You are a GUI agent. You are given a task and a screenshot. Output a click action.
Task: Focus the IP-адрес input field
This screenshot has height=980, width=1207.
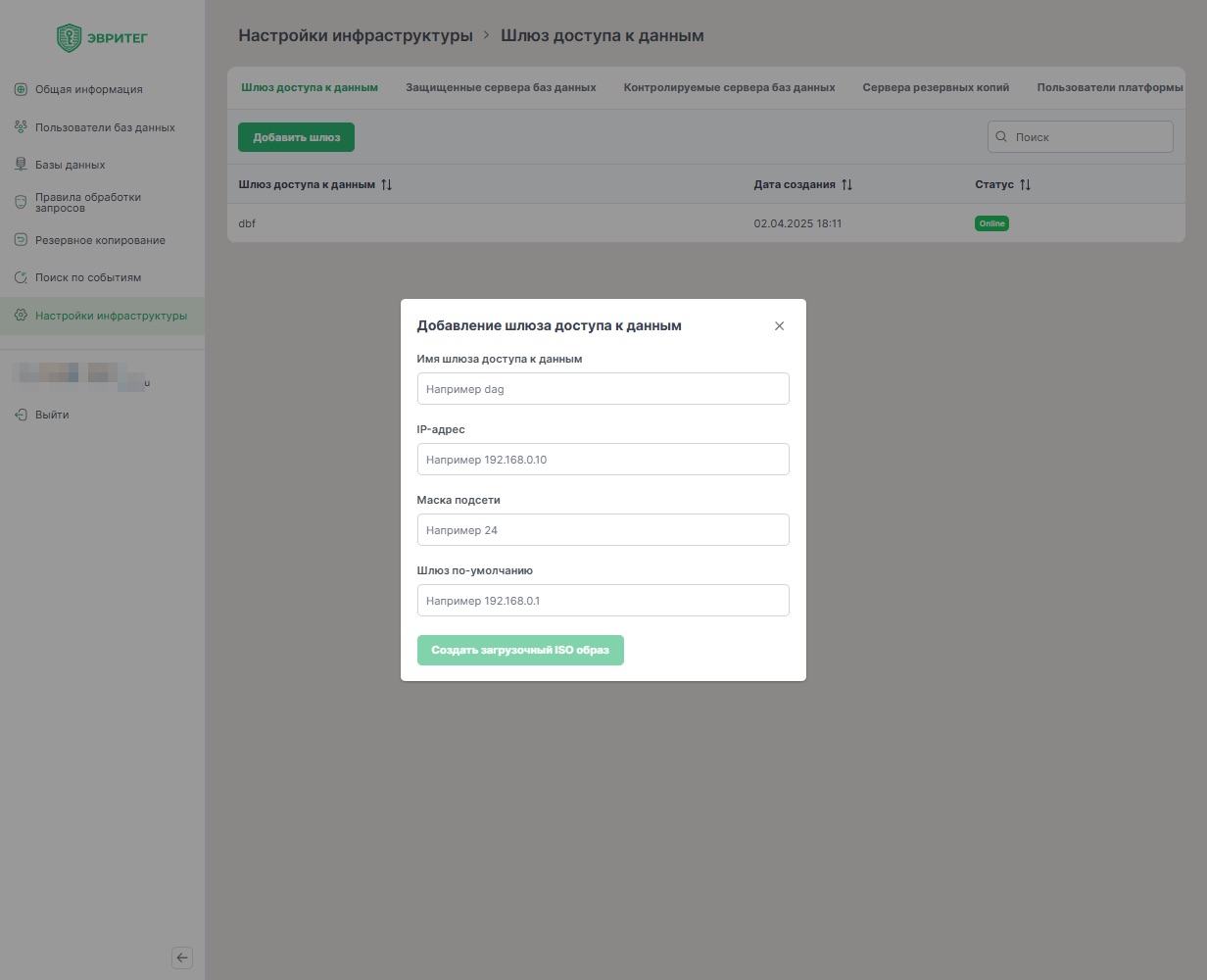603,460
